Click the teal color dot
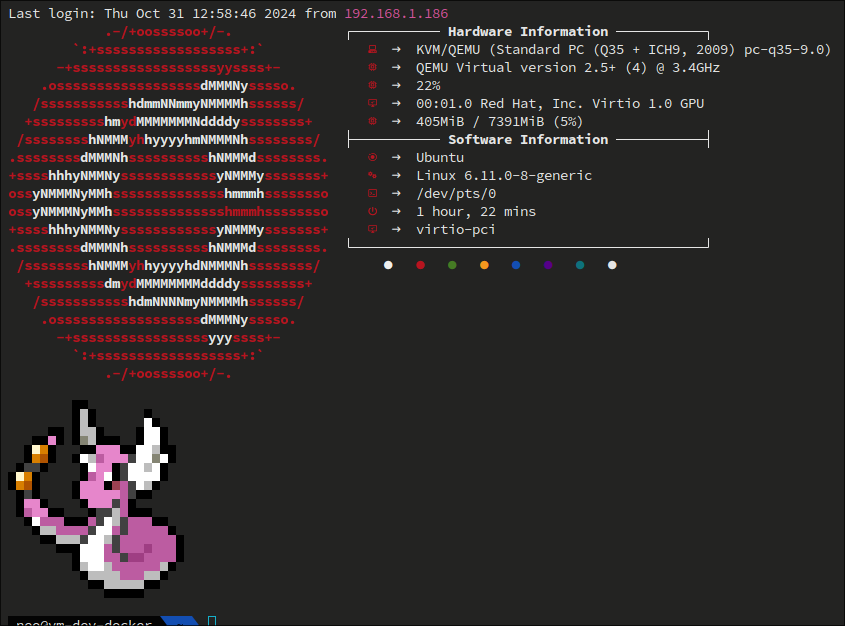Screen dimensions: 845x626 point(580,265)
